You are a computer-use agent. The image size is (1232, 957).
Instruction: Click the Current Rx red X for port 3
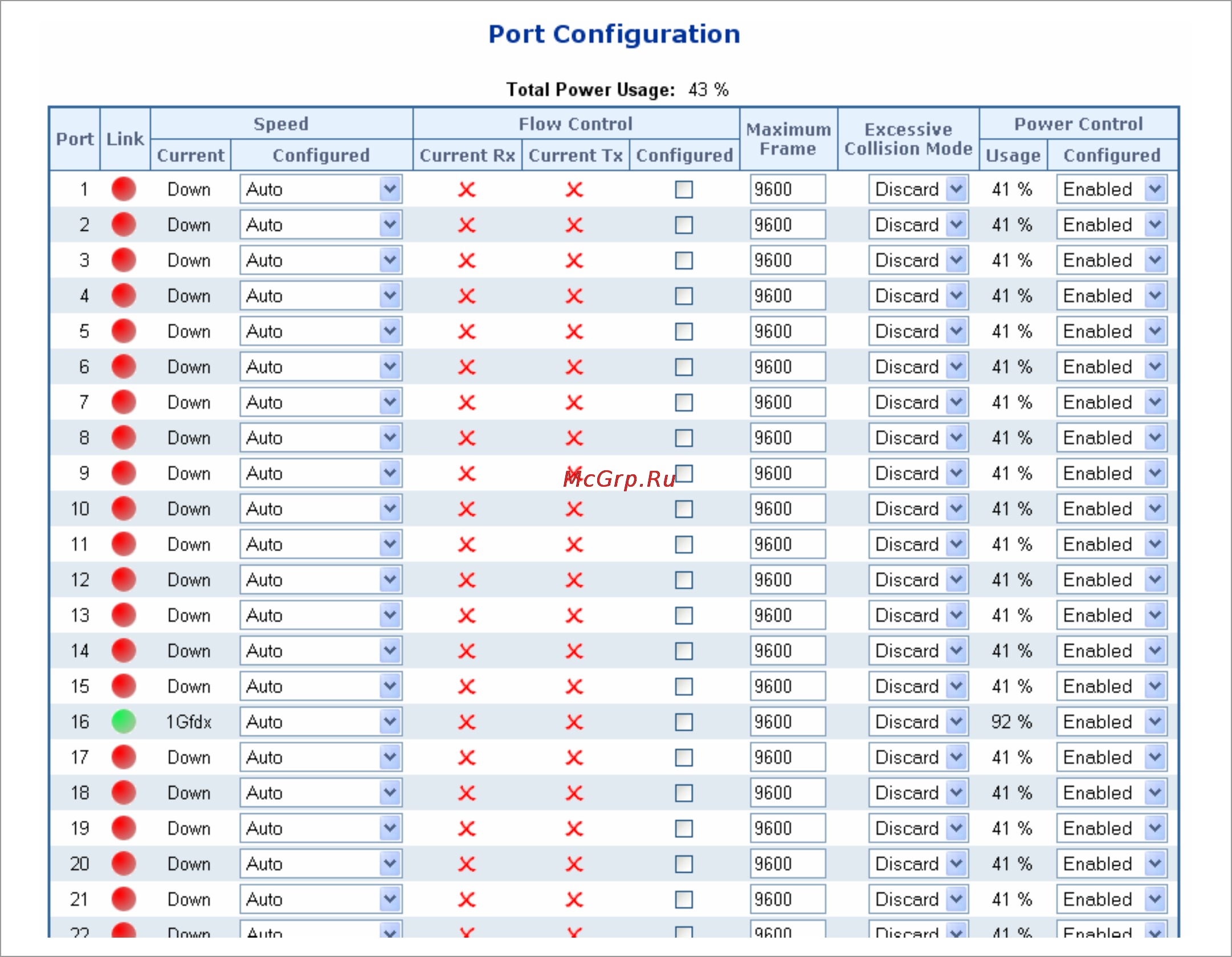point(467,260)
